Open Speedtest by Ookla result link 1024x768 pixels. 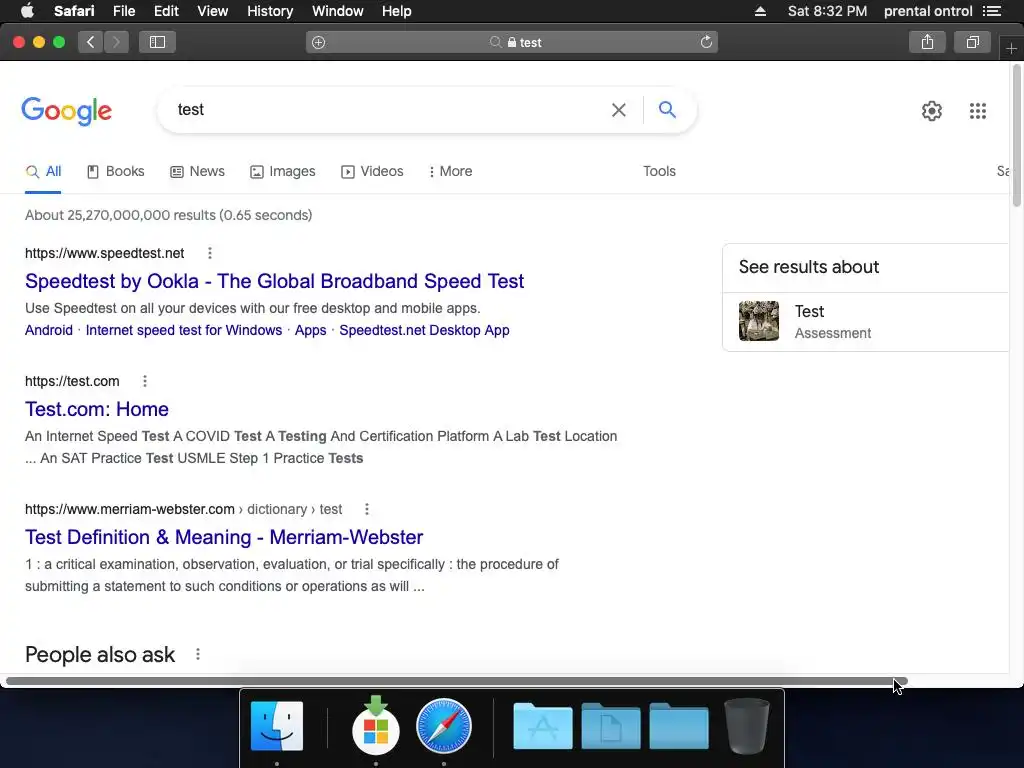click(274, 281)
